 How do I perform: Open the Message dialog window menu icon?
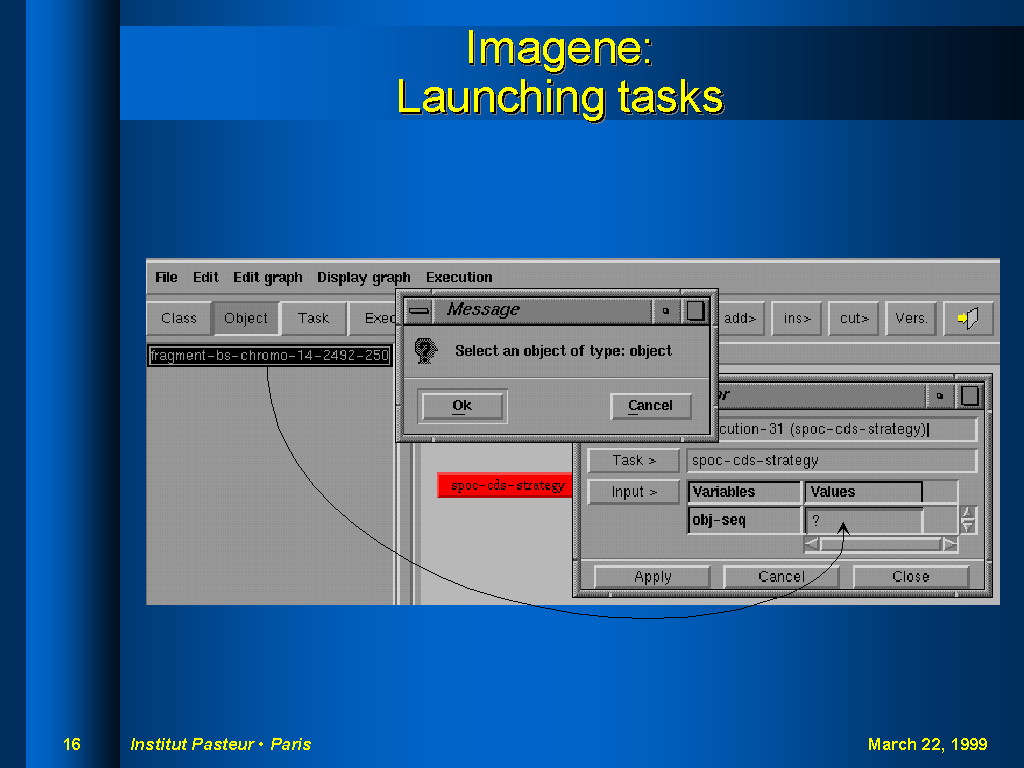click(419, 311)
